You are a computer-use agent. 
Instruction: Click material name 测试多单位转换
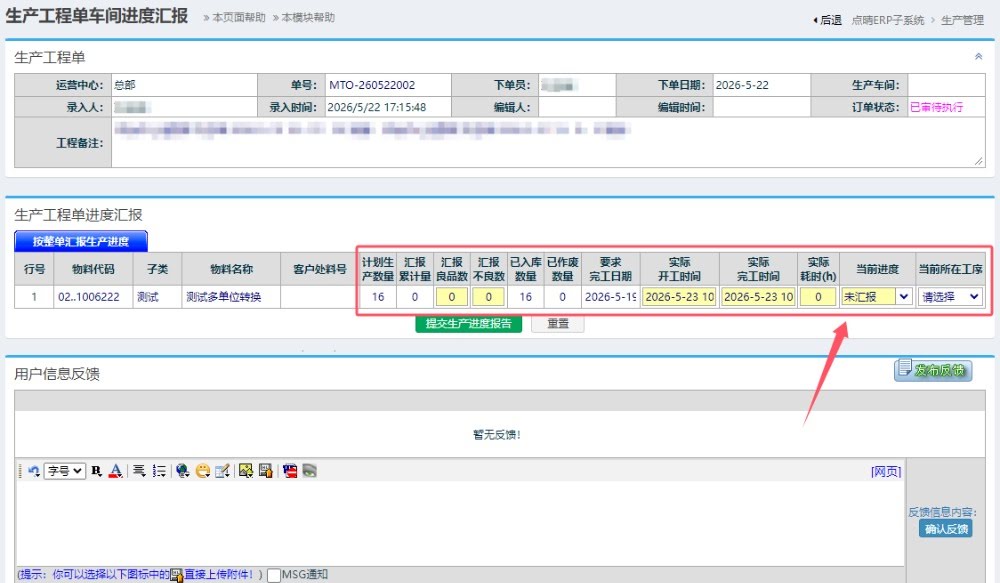coord(223,297)
